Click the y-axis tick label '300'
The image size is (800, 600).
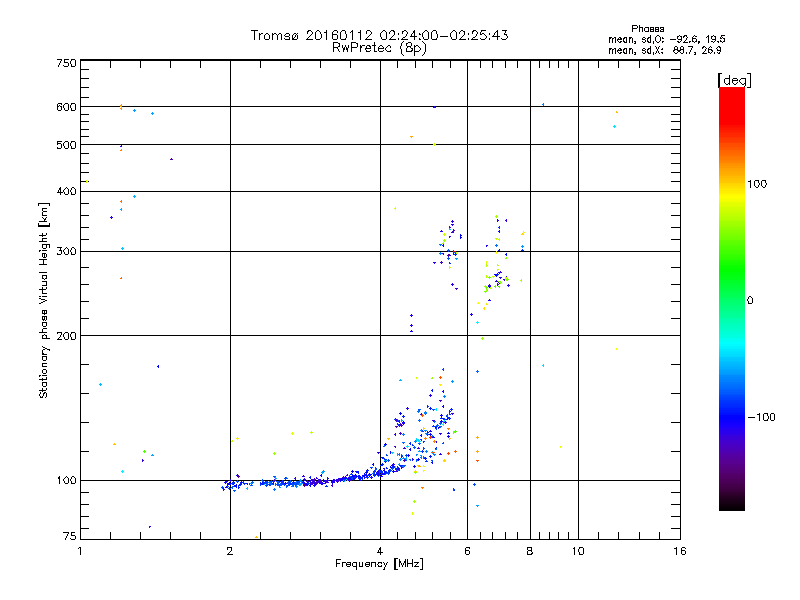(67, 252)
